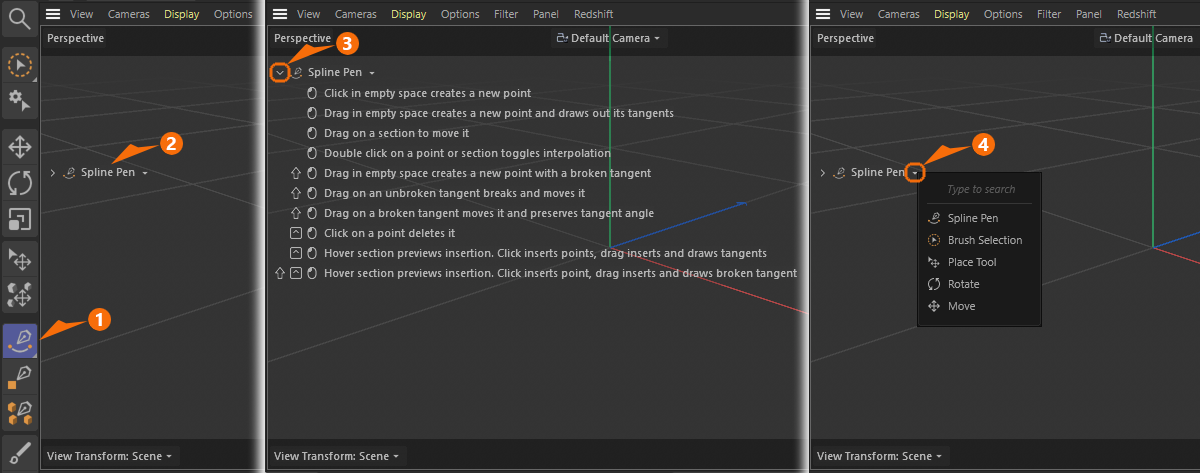Open the Options menu in the left panel
The image size is (1200, 473).
(233, 14)
